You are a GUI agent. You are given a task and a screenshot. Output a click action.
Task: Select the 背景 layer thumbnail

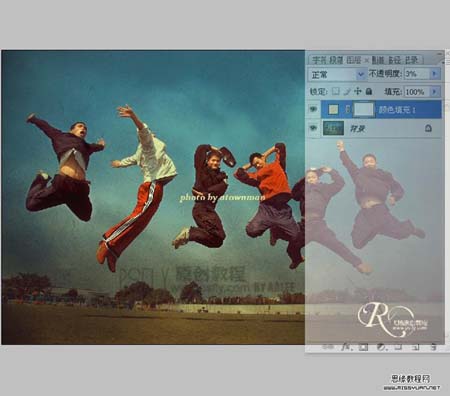[333, 128]
